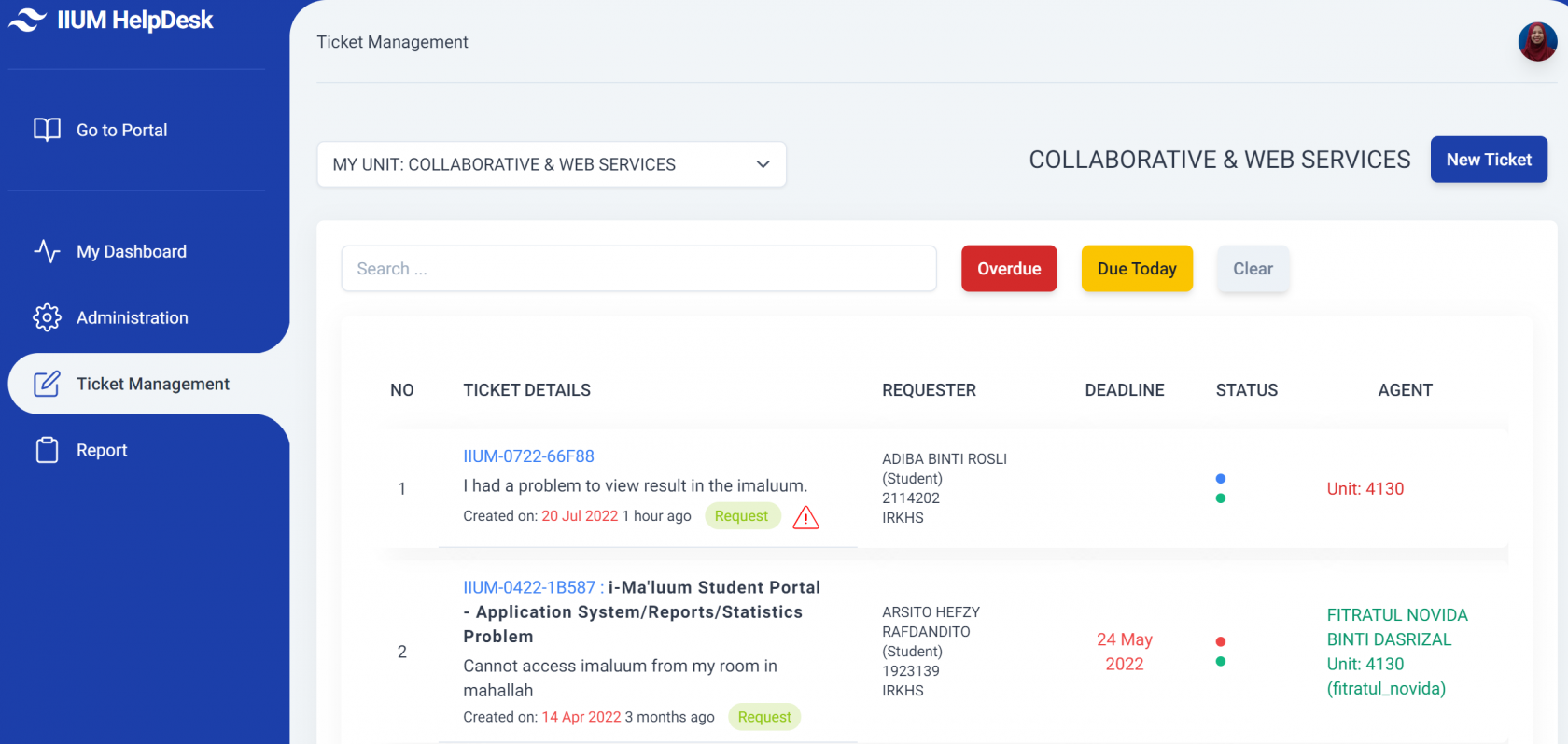
Task: Click the activity pulse icon beside My Dashboard
Action: coord(47,251)
